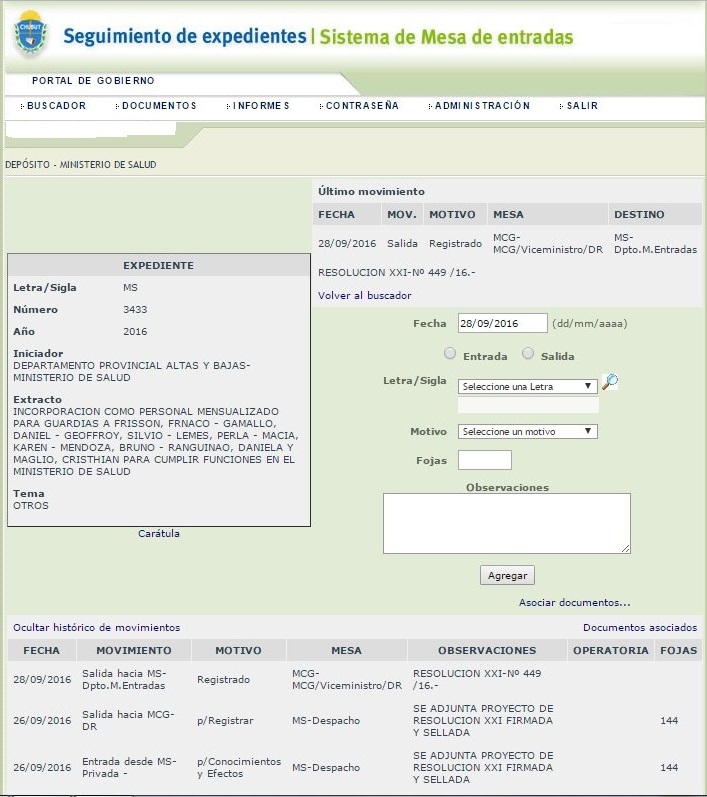Click 'p/Conocimientos y Efectos' motivo cell
The image size is (707, 797).
click(239, 768)
